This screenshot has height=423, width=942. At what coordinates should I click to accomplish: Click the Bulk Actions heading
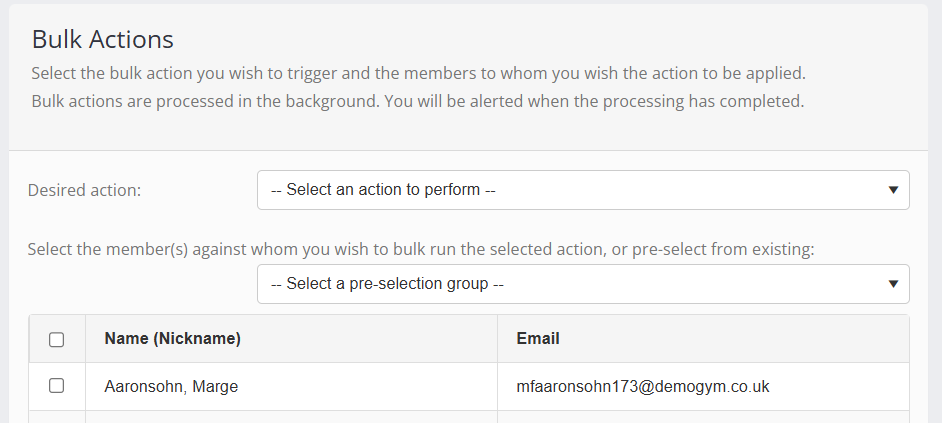103,39
